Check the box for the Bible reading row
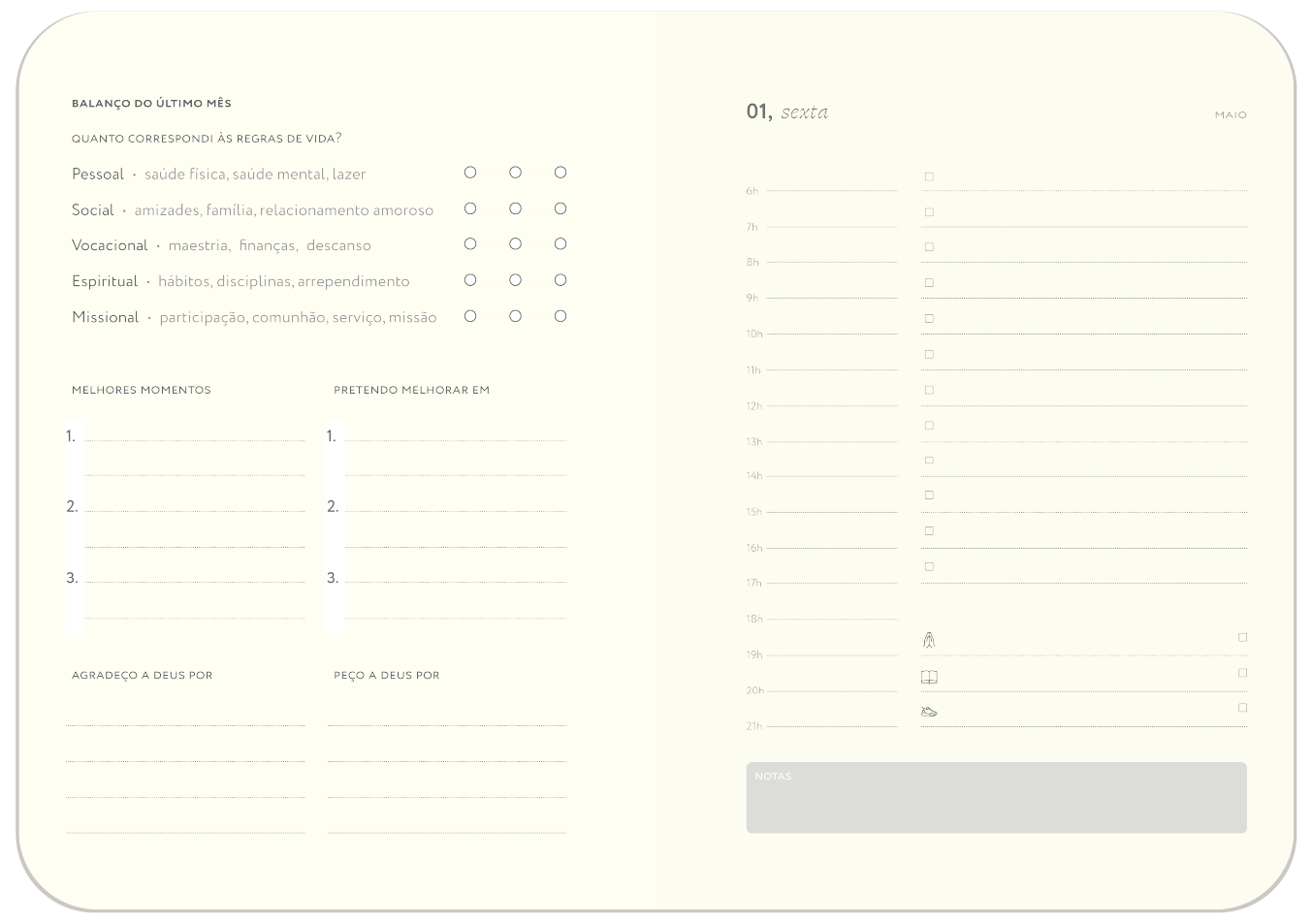Image resolution: width=1313 pixels, height=924 pixels. click(x=1242, y=673)
